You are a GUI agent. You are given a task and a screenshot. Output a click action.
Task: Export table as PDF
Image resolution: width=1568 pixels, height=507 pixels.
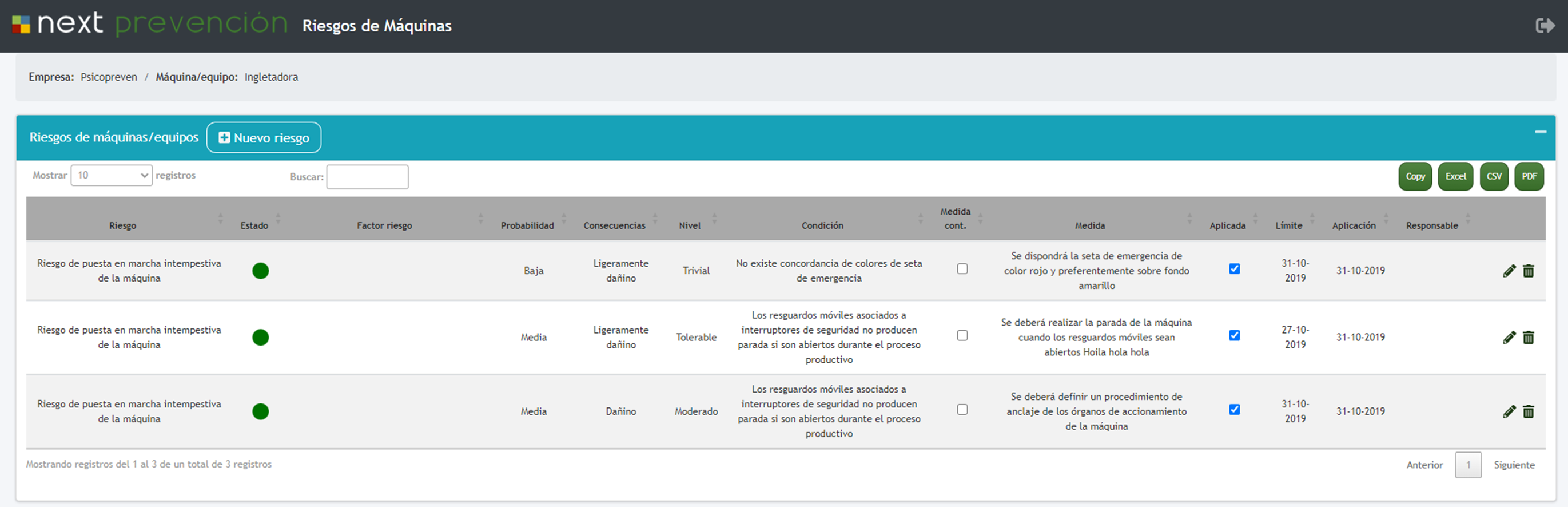(1529, 177)
